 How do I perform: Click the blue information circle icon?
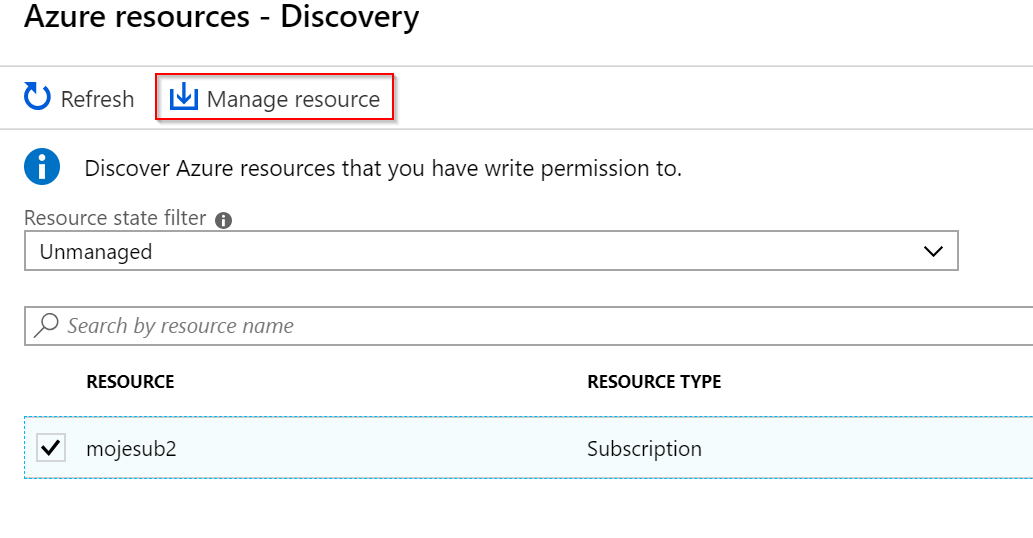tap(42, 167)
